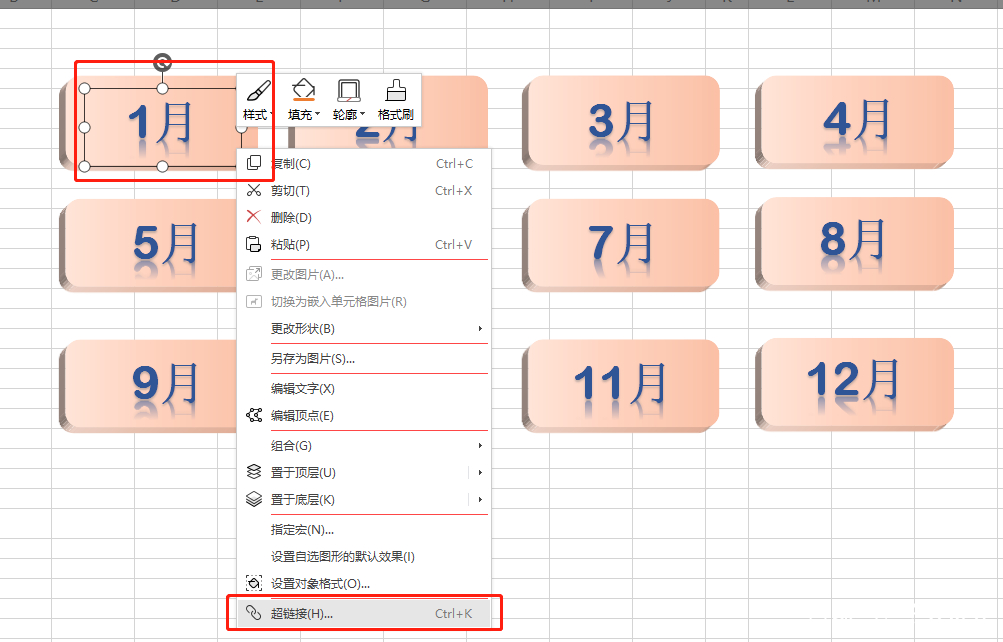Viewport: 1003px width, 642px height.
Task: Select 另存为图片(S)... menu entry
Action: point(363,358)
